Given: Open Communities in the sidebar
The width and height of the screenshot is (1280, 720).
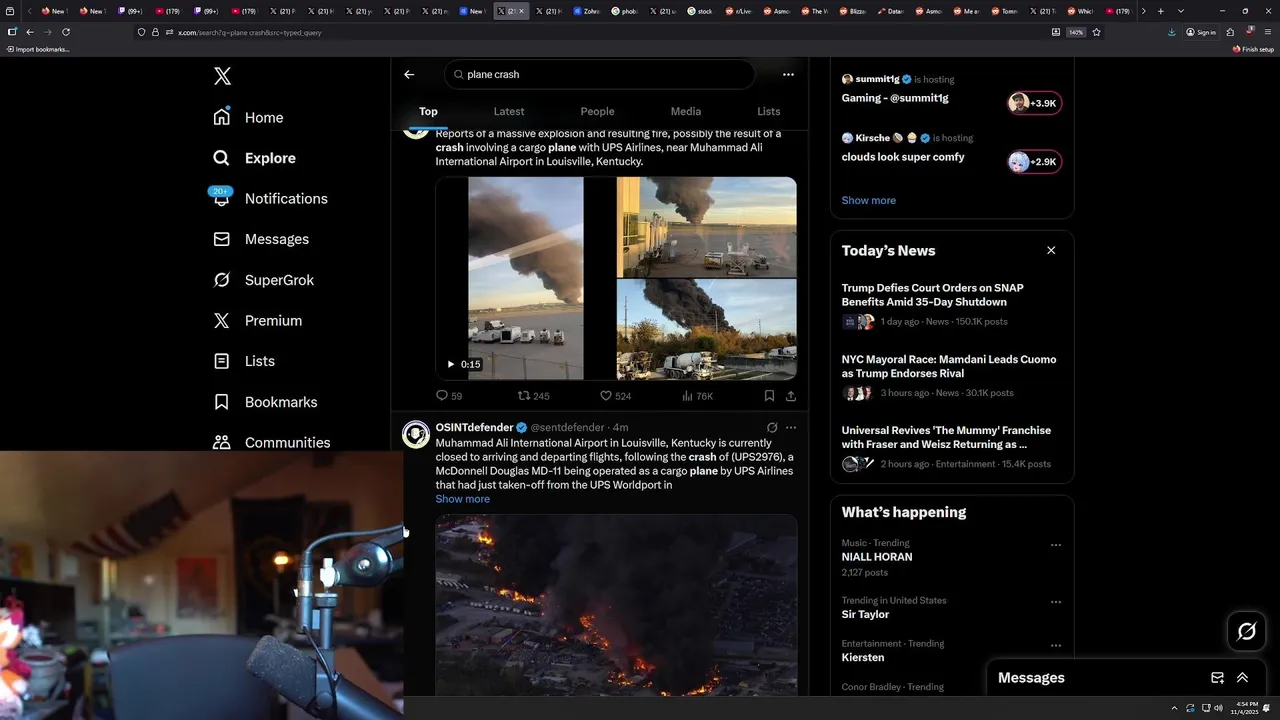Looking at the screenshot, I should 272,442.
